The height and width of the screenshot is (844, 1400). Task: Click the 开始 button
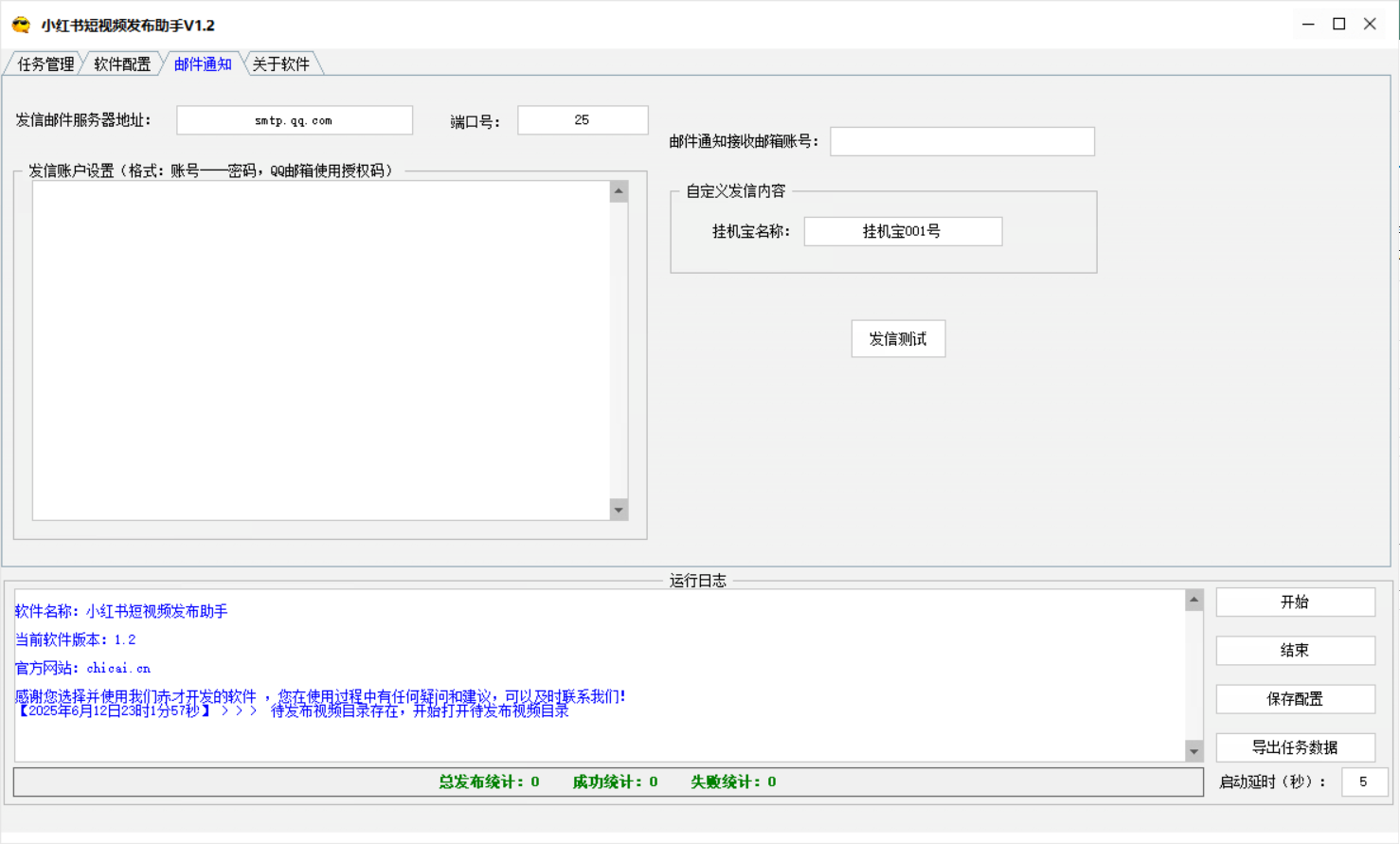[x=1295, y=602]
